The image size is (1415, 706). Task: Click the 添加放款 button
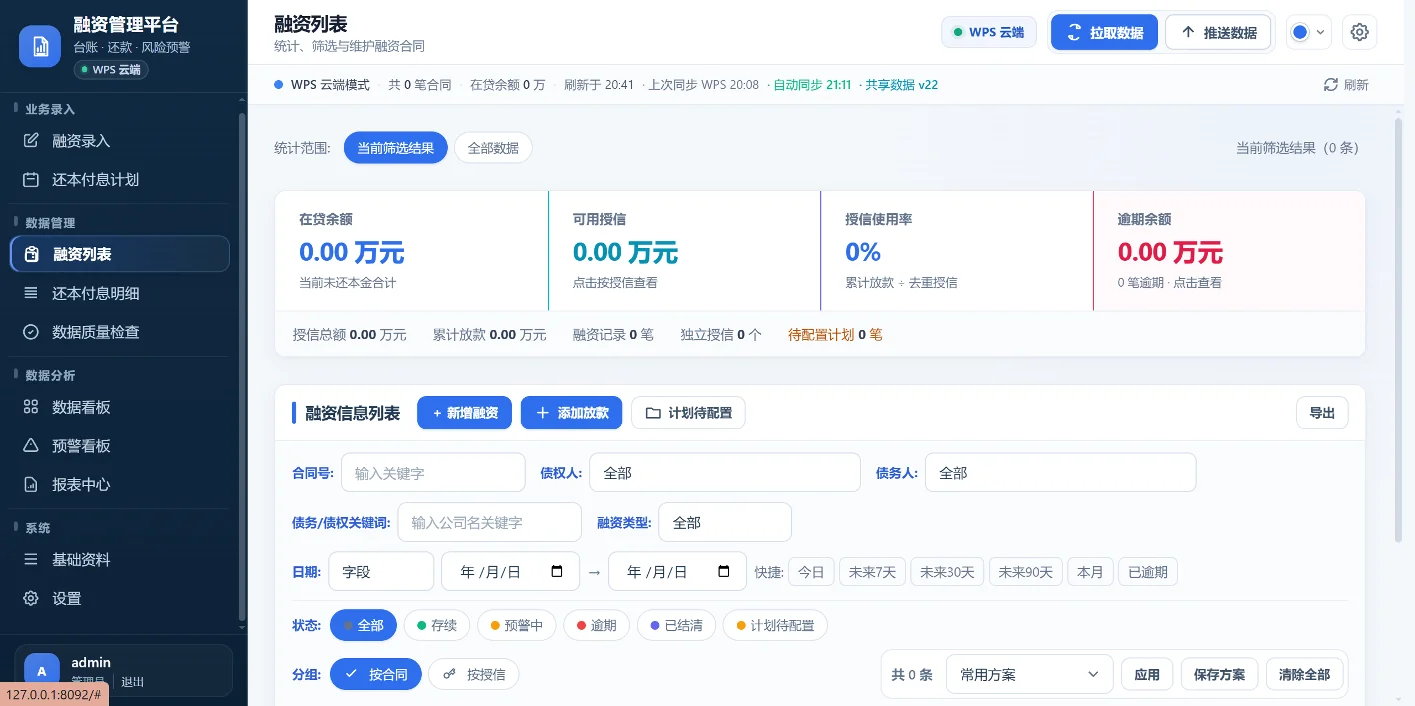coord(572,413)
